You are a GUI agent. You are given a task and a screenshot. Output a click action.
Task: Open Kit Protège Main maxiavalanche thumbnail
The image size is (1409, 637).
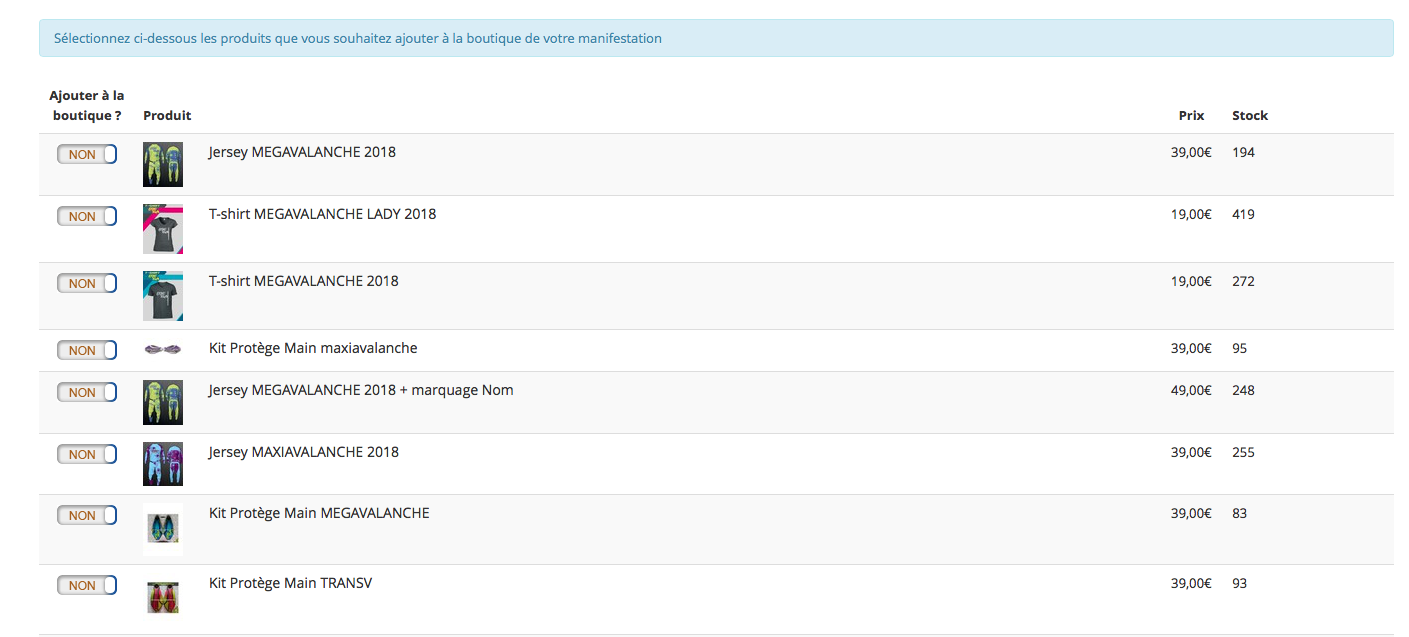tap(163, 349)
